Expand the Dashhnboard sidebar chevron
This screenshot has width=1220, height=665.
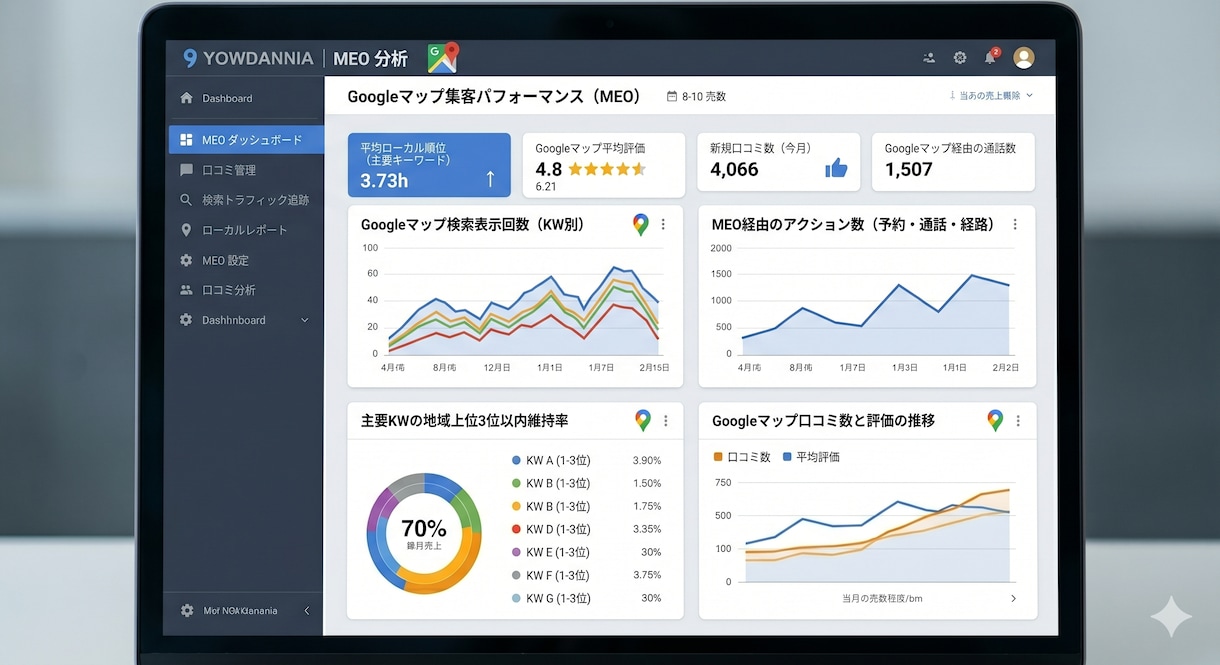click(305, 320)
